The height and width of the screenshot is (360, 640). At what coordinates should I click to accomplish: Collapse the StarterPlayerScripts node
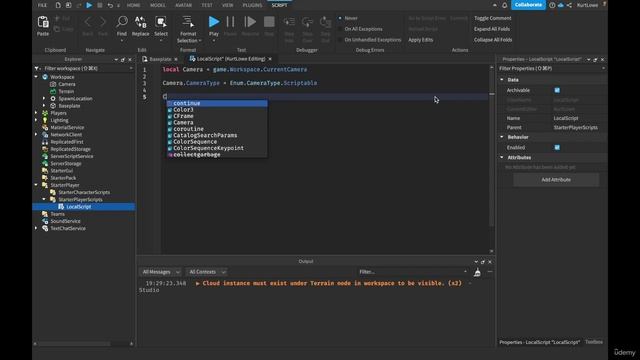pyautogui.click(x=44, y=200)
